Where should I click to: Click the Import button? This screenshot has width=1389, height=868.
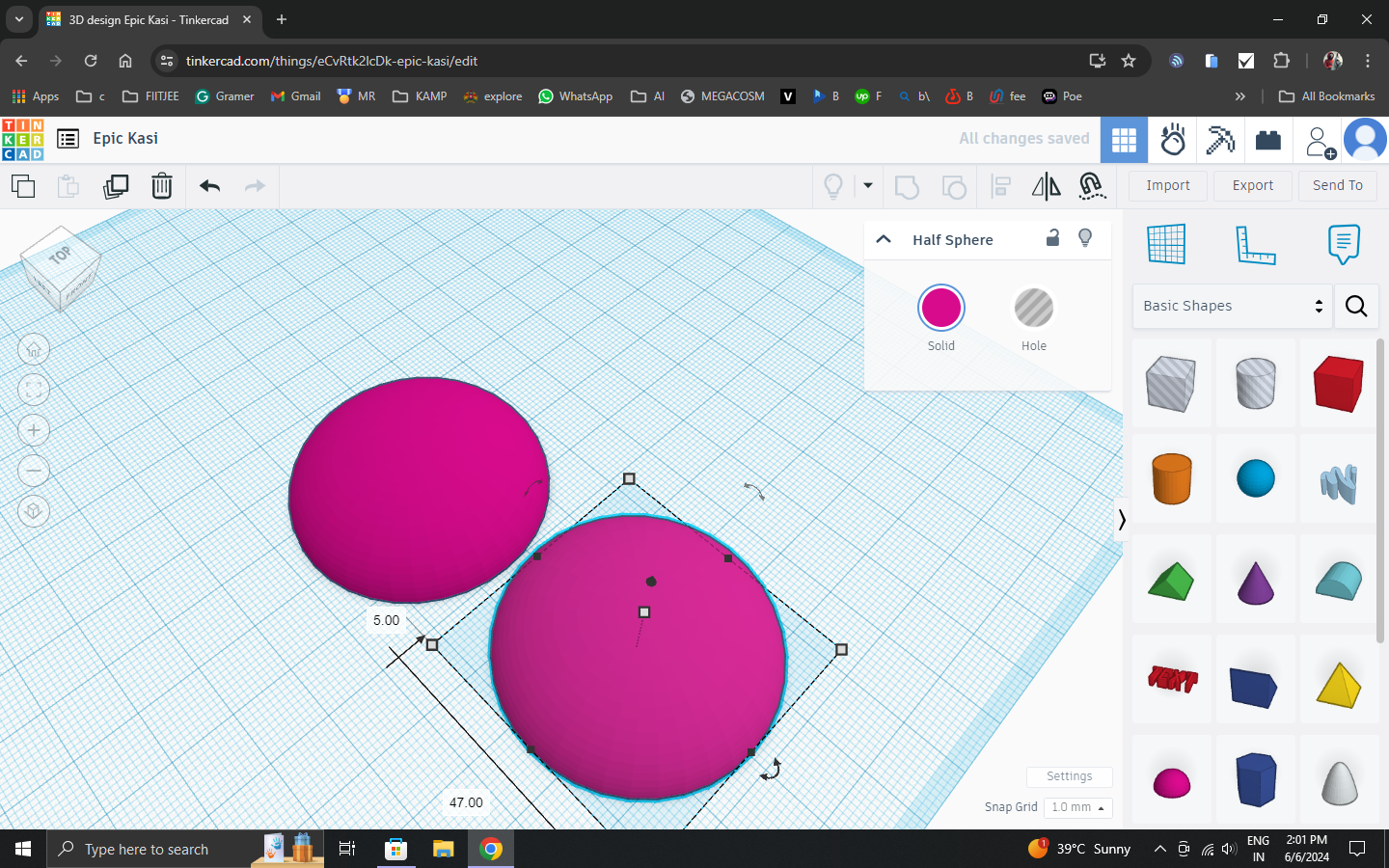1167,185
